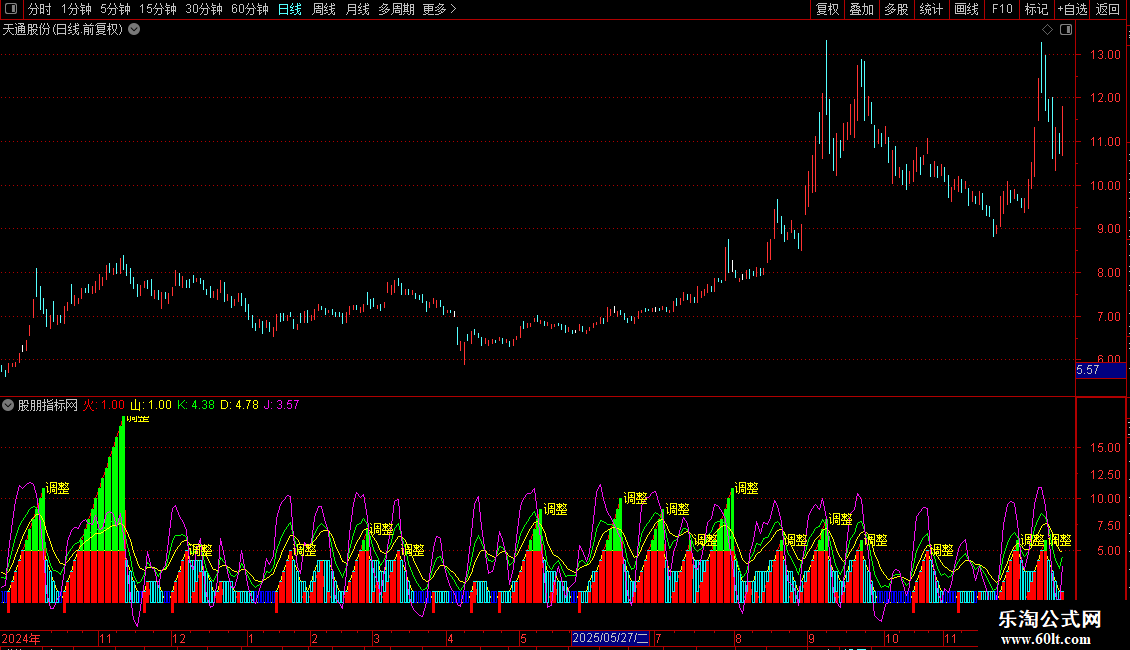Click the diamond icon in chart corner
Screen dimensions: 1130x650
click(1047, 30)
